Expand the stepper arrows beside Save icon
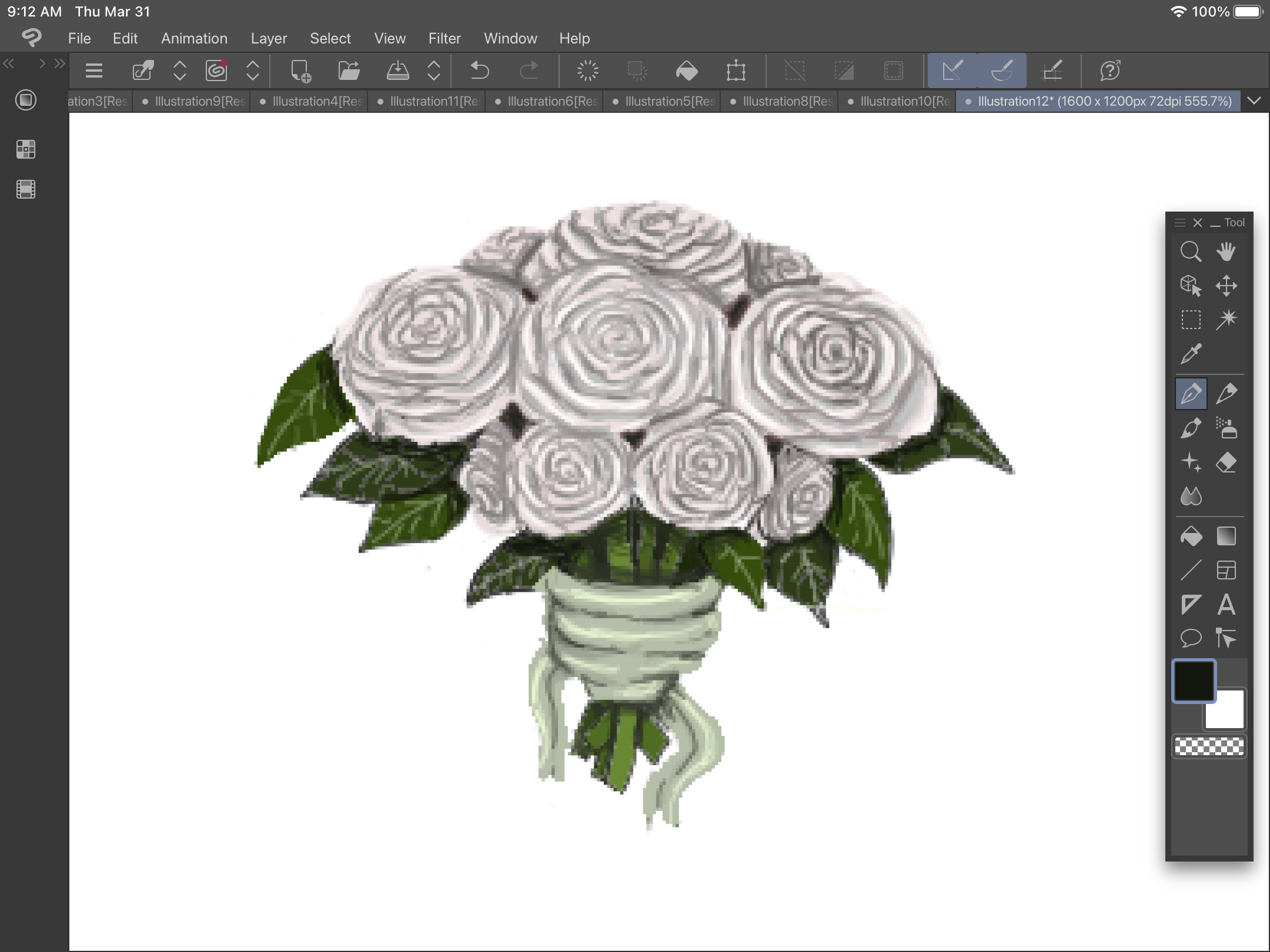The width and height of the screenshot is (1270, 952). click(x=434, y=71)
